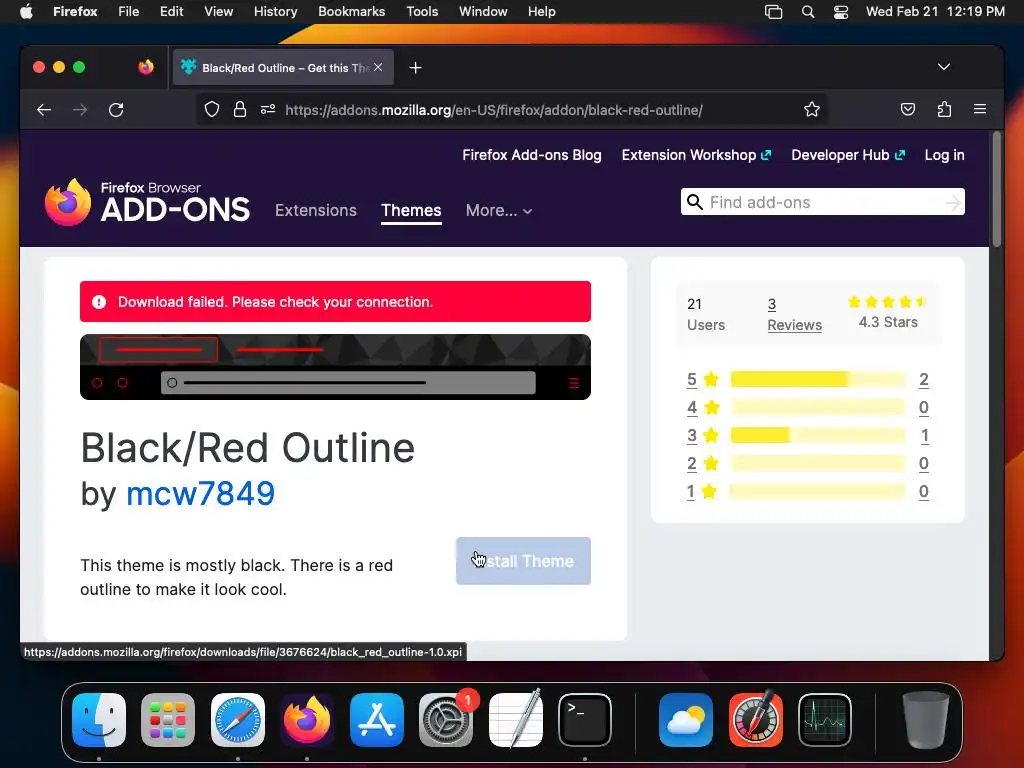Open Terminal from the Dock
Screen dimensions: 1024x768
585,720
